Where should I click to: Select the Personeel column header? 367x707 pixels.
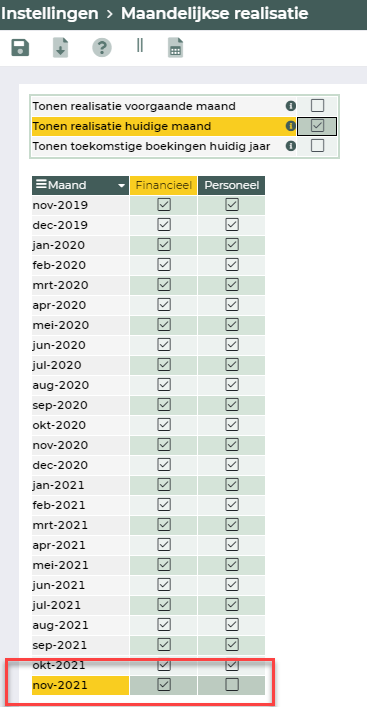click(x=232, y=185)
